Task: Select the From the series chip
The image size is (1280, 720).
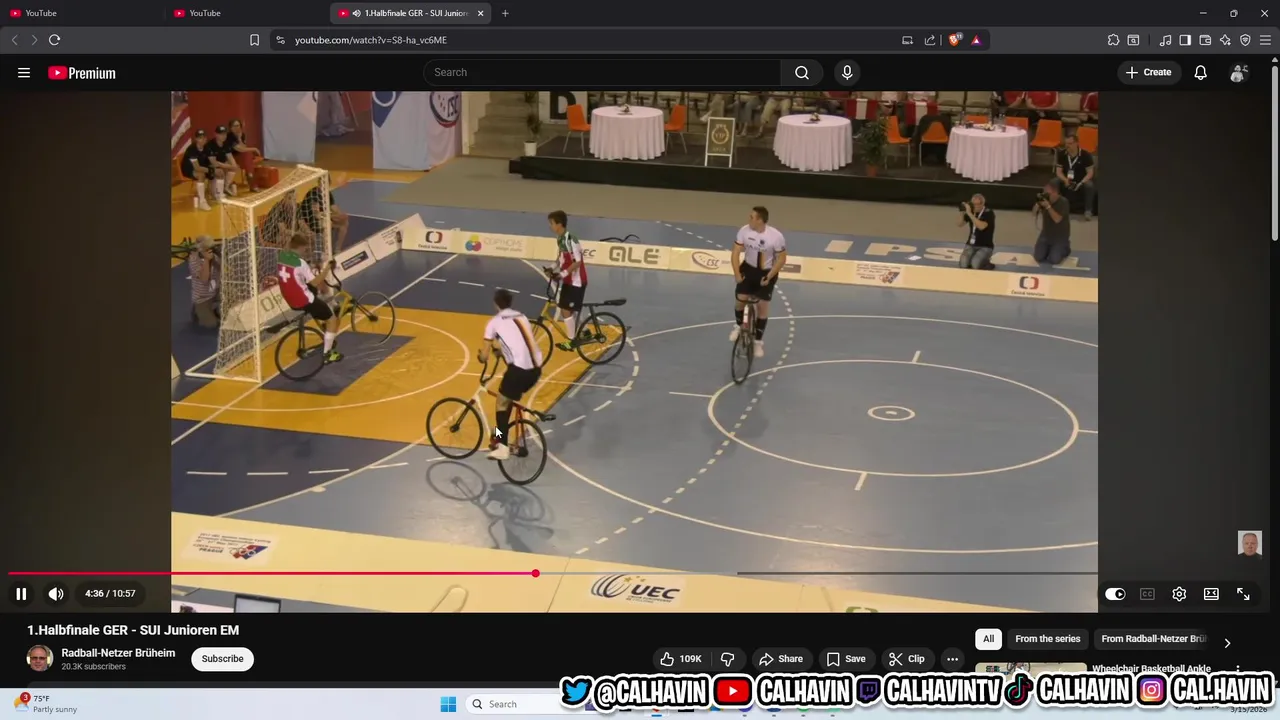Action: pos(1047,639)
